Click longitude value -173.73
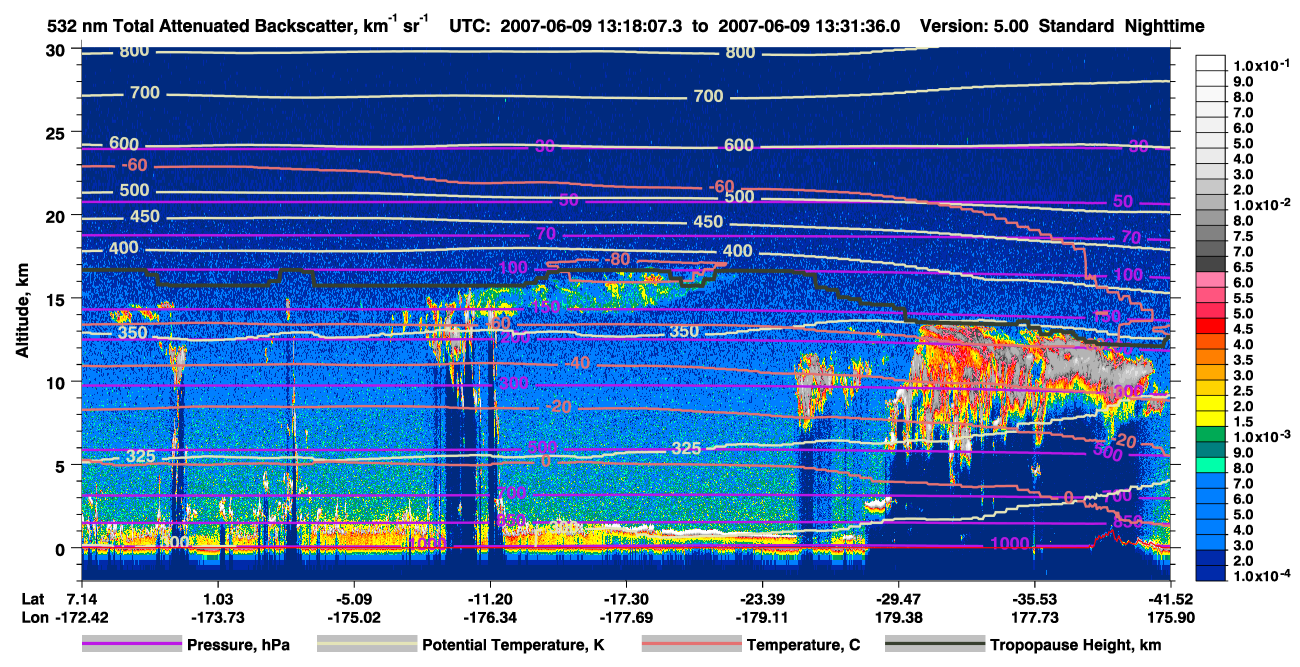 coord(217,616)
